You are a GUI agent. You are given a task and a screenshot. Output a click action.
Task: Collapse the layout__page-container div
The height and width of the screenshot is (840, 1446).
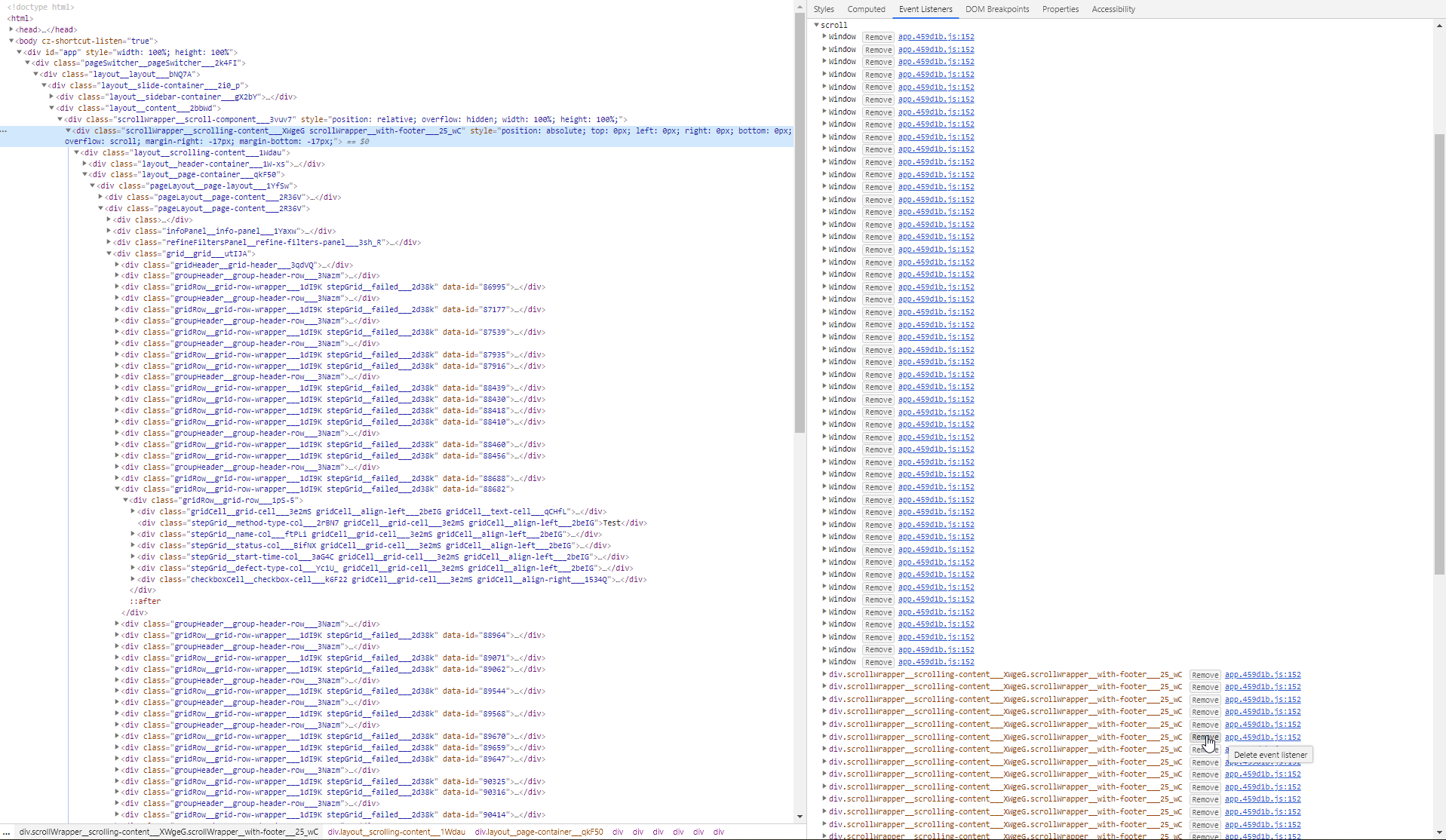point(84,174)
